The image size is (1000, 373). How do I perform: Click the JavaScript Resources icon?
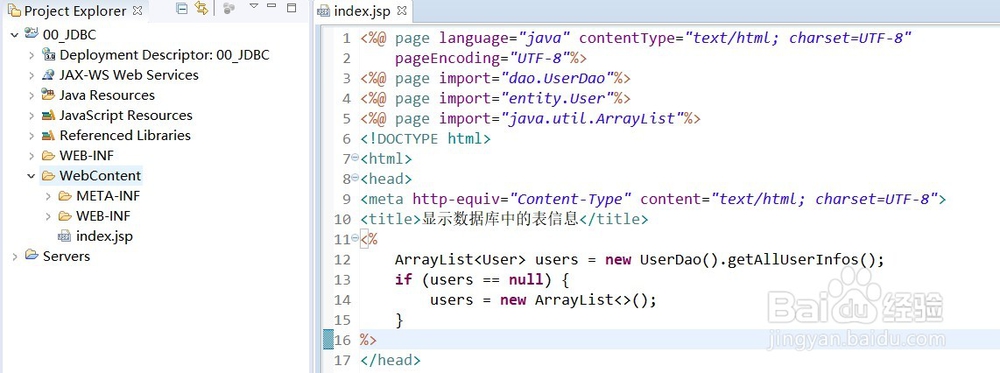point(48,115)
